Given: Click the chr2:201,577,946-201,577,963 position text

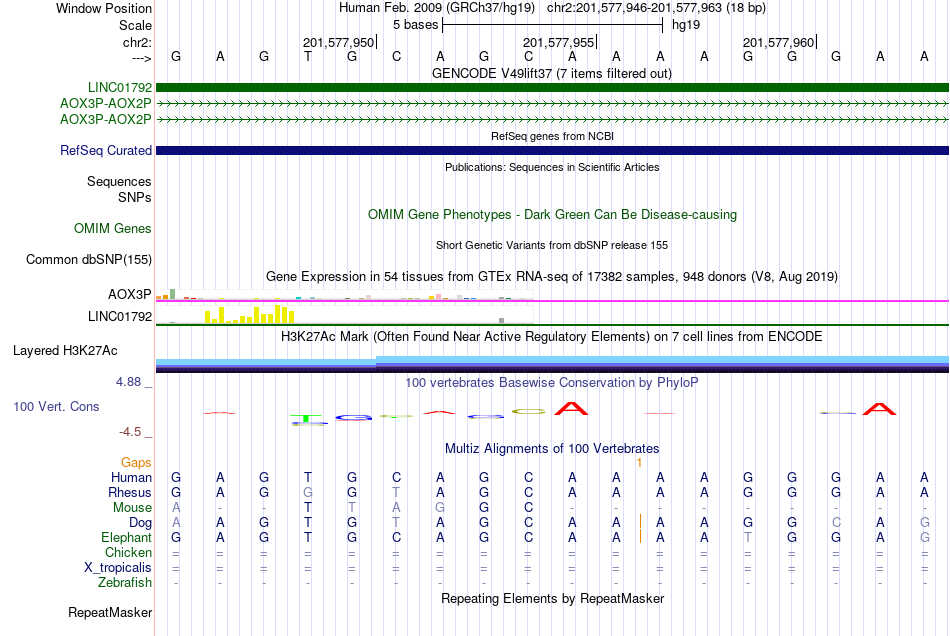Looking at the screenshot, I should tap(656, 8).
